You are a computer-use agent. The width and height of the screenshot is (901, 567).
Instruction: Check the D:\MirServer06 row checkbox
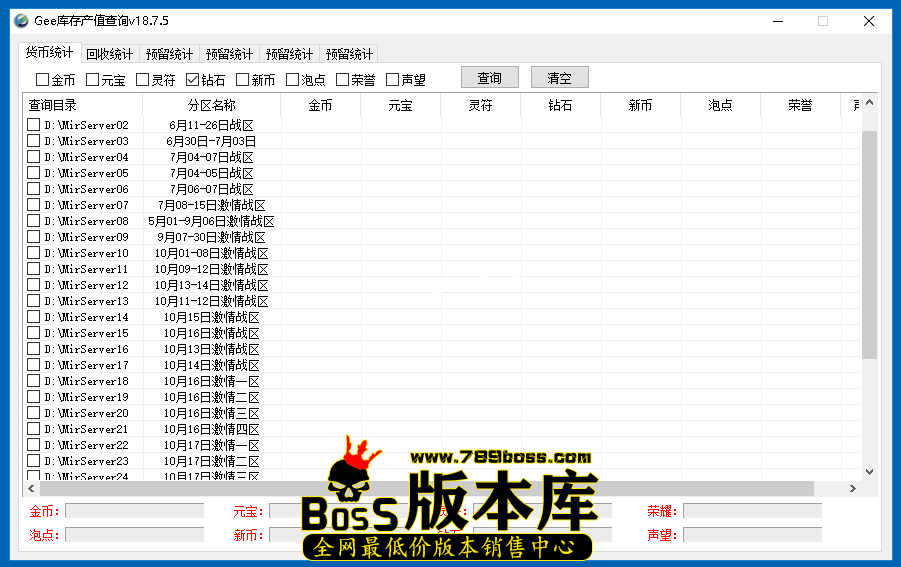(33, 189)
